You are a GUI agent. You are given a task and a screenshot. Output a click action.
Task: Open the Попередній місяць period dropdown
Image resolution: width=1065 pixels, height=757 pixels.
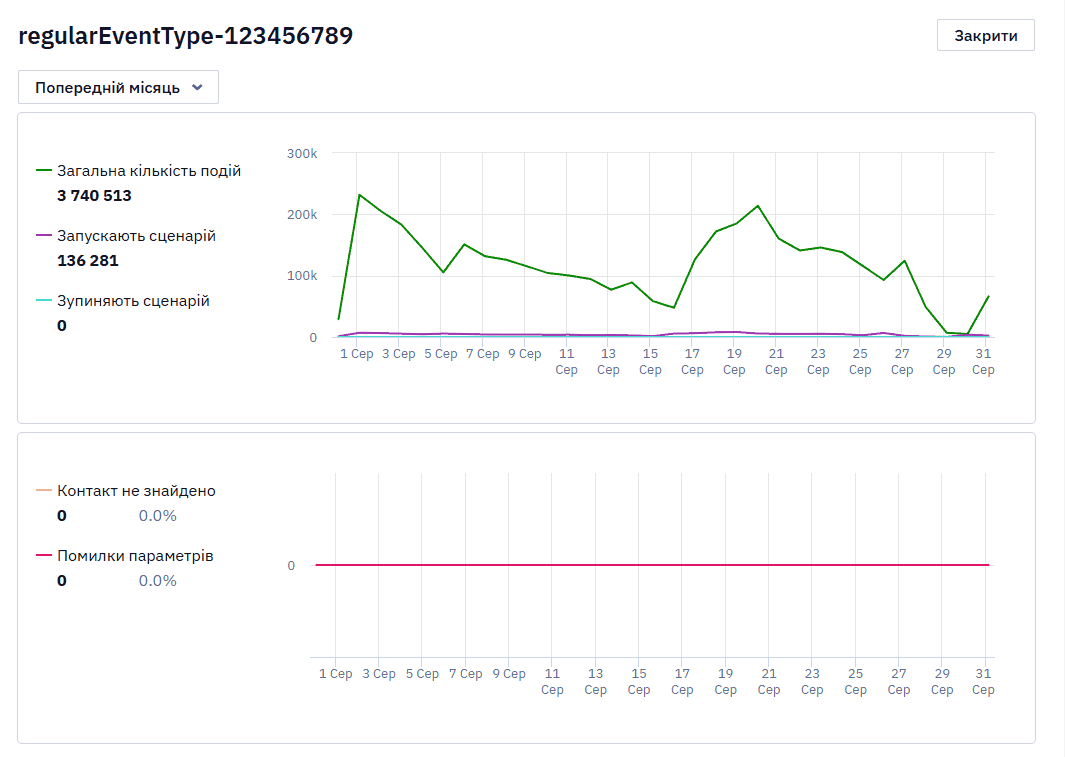[118, 88]
